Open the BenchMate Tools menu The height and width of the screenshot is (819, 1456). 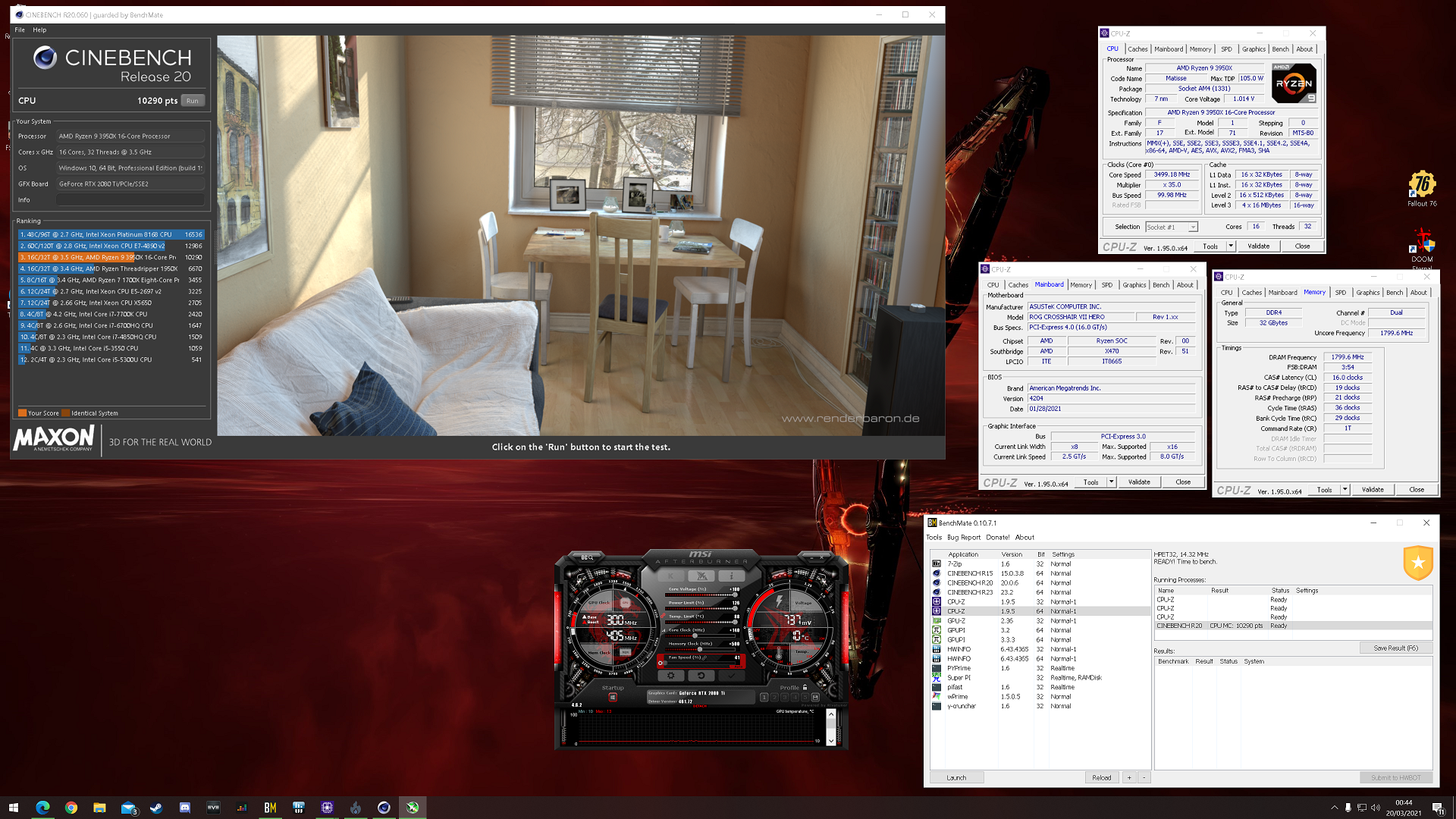[x=934, y=538]
